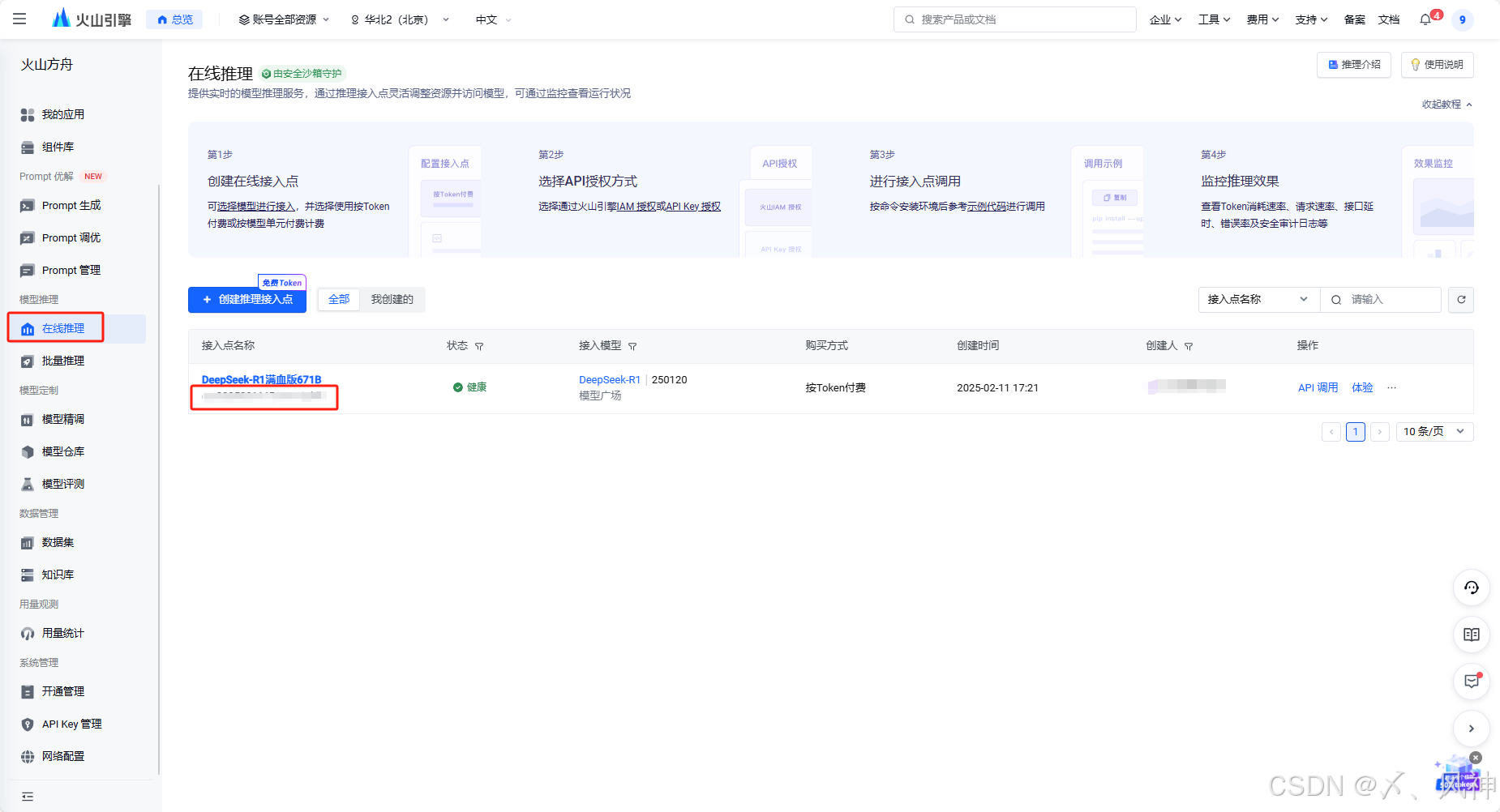Collapse the tutorial via 收起教程
This screenshot has height=812, width=1500.
[1446, 105]
